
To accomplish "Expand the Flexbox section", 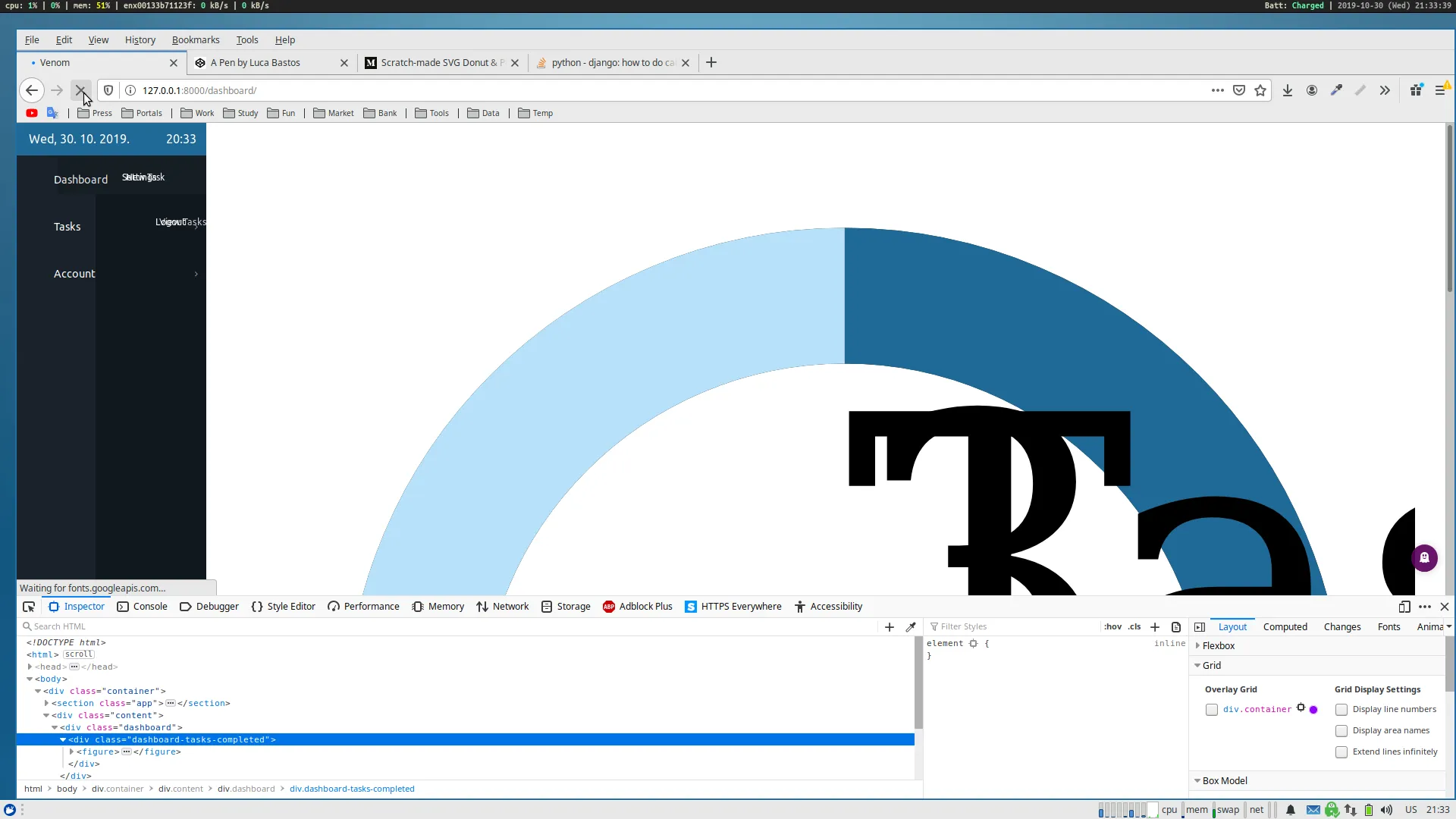I will click(1198, 646).
